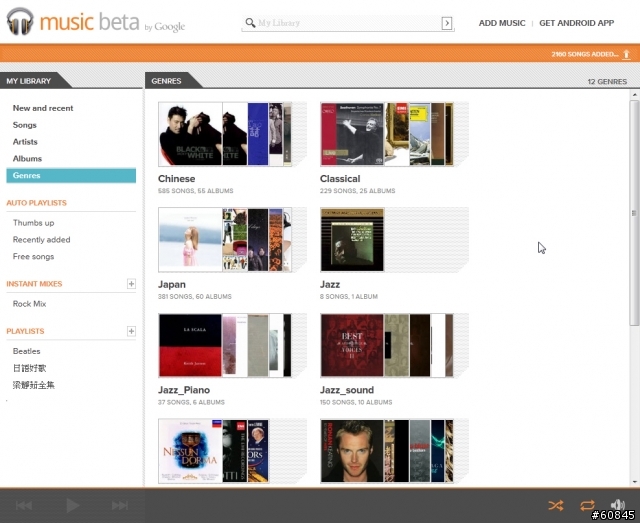Click the 585 SONGS, 55 ALBUMS text

pyautogui.click(x=196, y=191)
